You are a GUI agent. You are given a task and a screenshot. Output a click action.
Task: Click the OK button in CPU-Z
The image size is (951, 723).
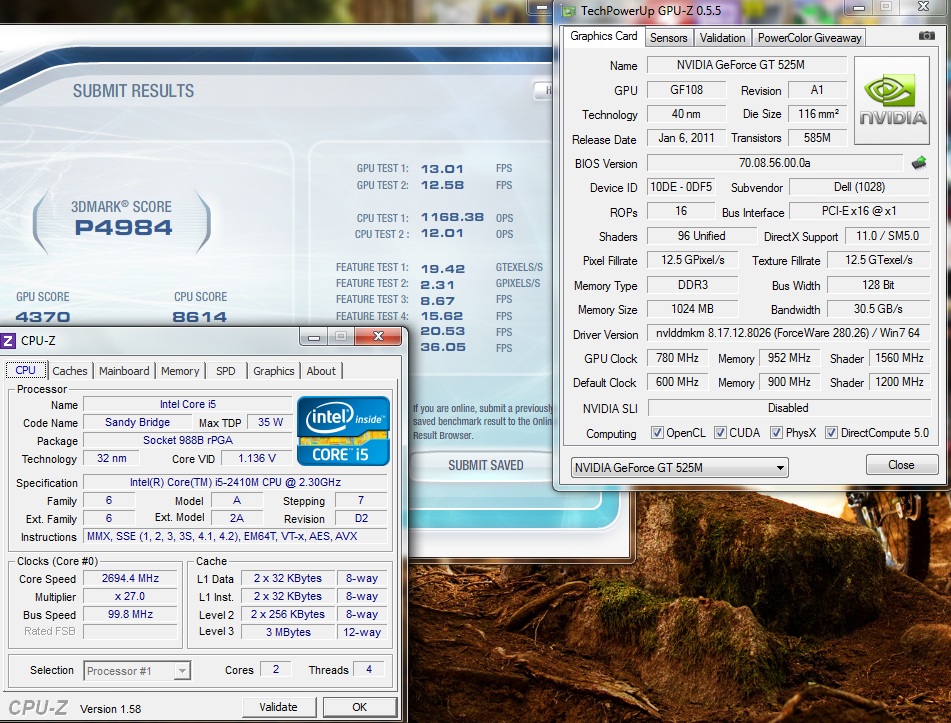click(x=360, y=707)
